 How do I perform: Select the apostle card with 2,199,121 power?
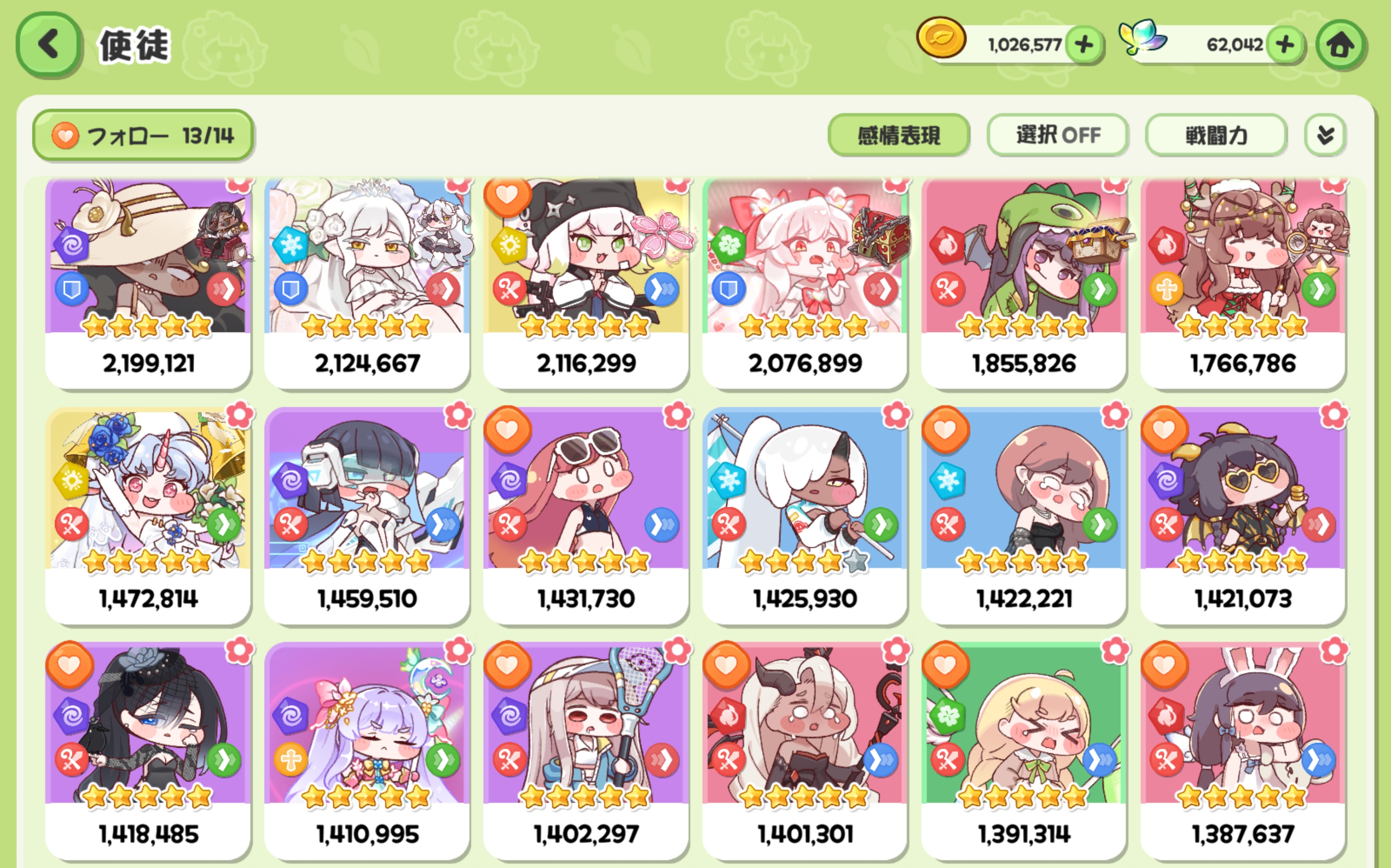(x=148, y=284)
